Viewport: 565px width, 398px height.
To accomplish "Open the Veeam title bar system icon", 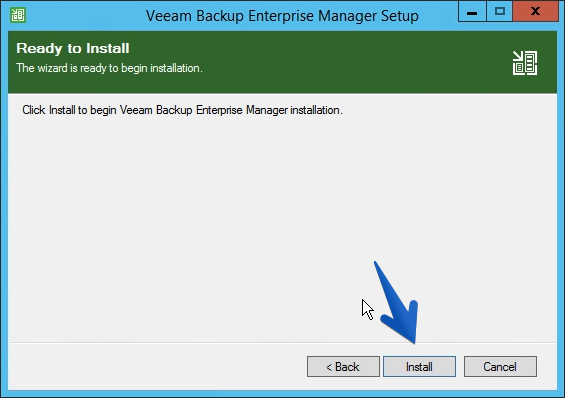I will (x=18, y=15).
